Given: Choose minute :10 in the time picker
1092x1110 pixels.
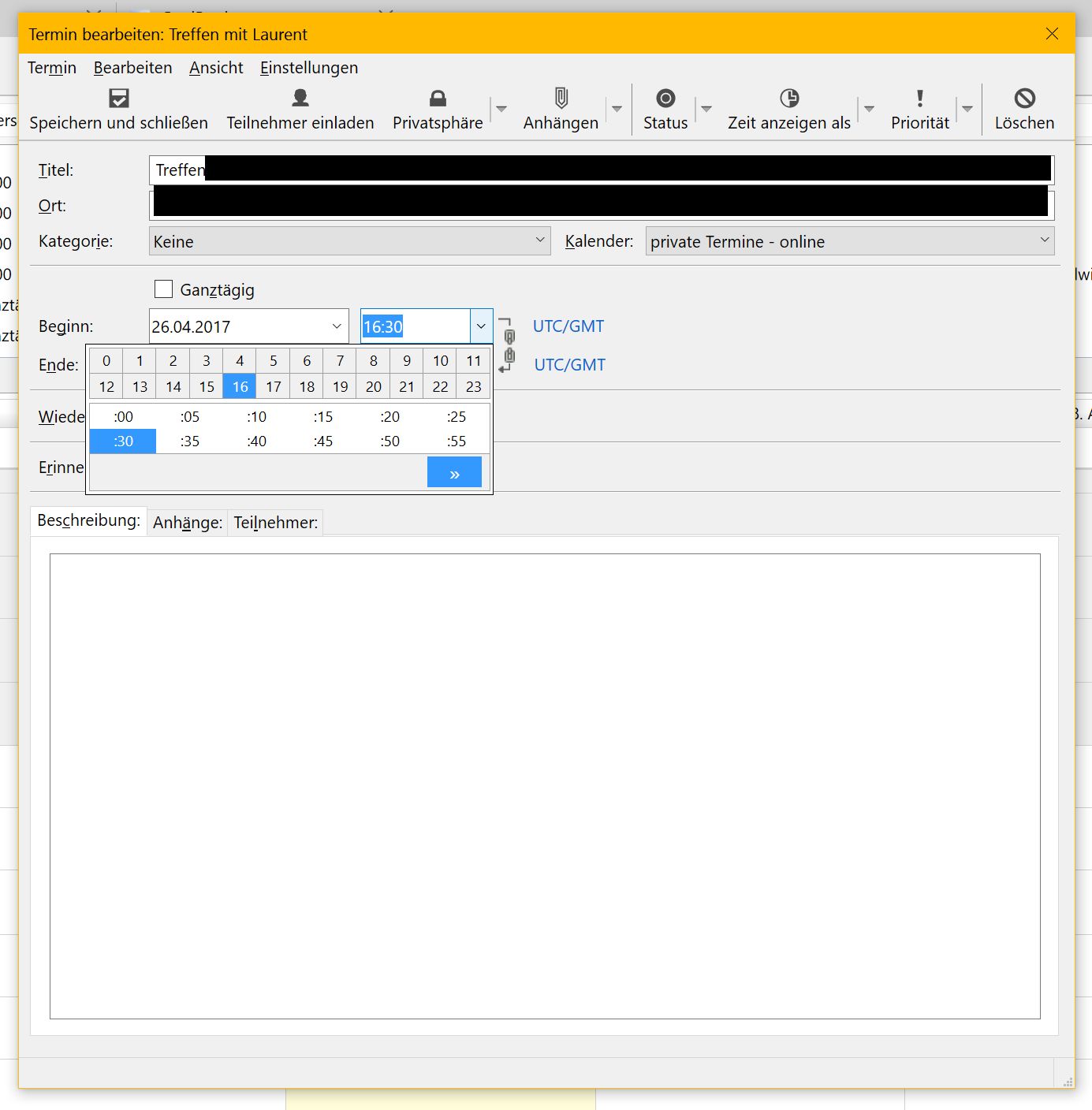Looking at the screenshot, I should pyautogui.click(x=256, y=416).
